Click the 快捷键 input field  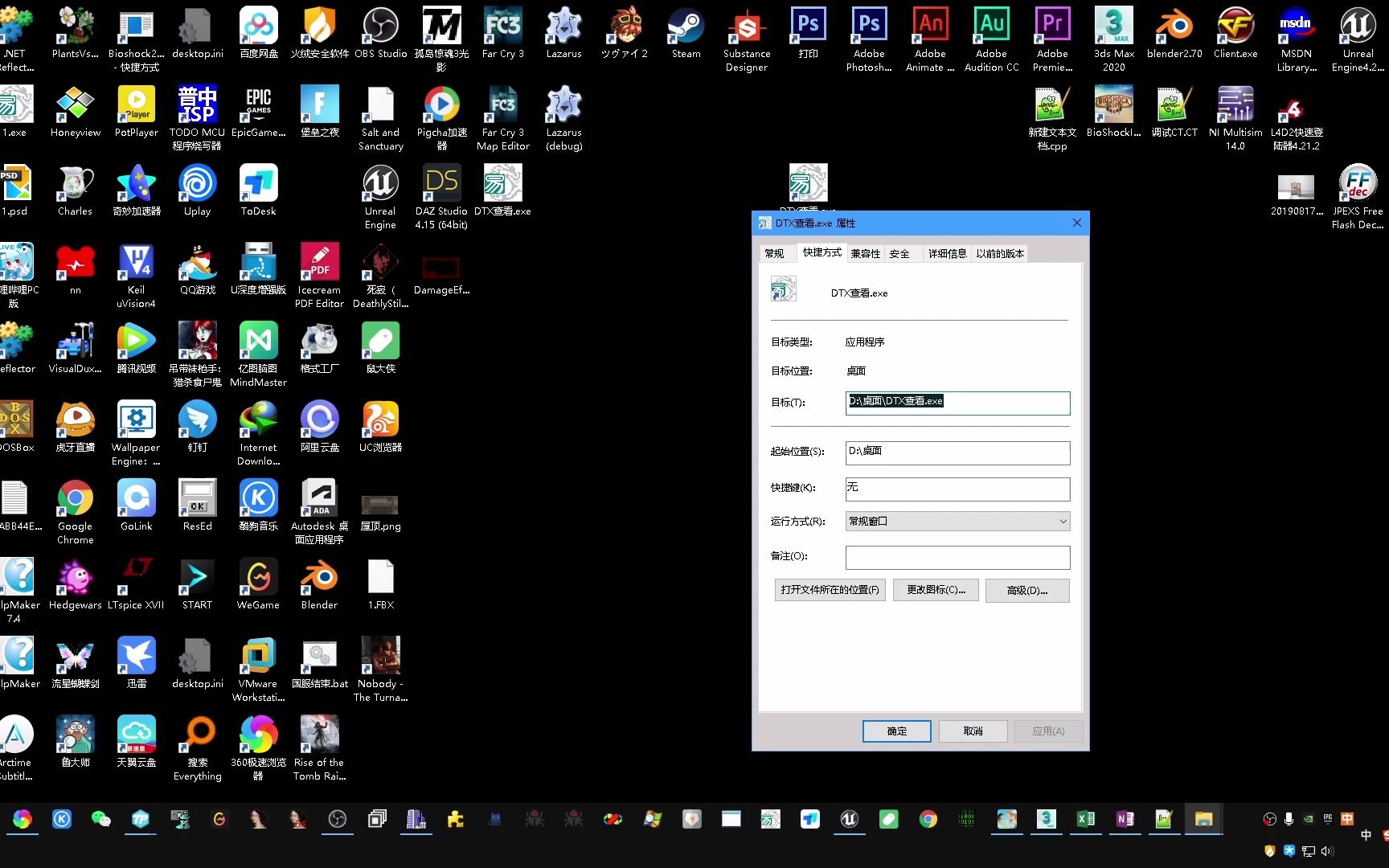pyautogui.click(x=957, y=489)
